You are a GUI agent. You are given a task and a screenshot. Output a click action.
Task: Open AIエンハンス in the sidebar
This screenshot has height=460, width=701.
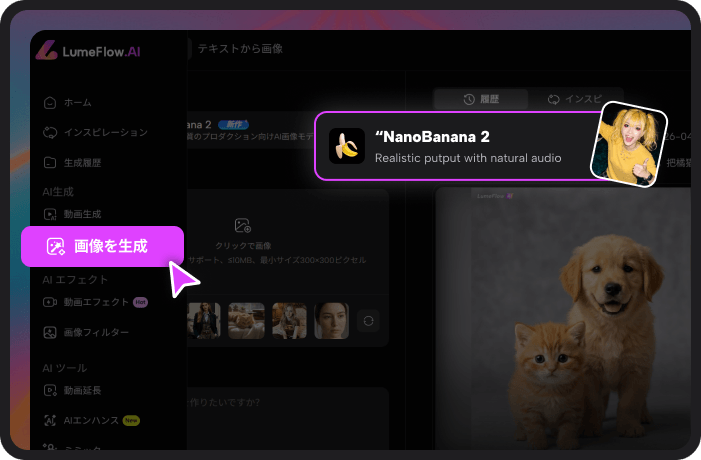91,420
